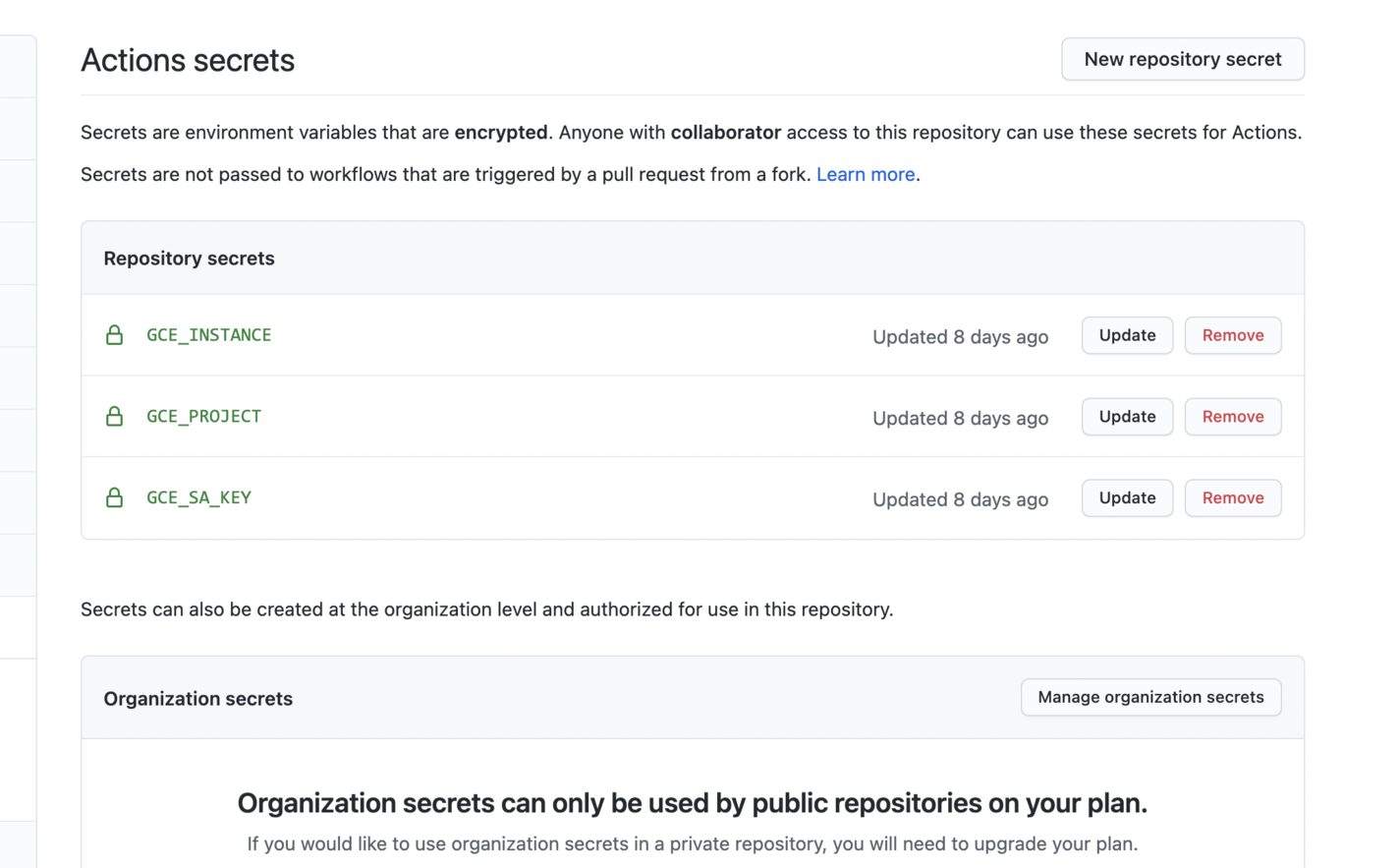Open the Learn more link
1400x868 pixels.
[x=866, y=174]
